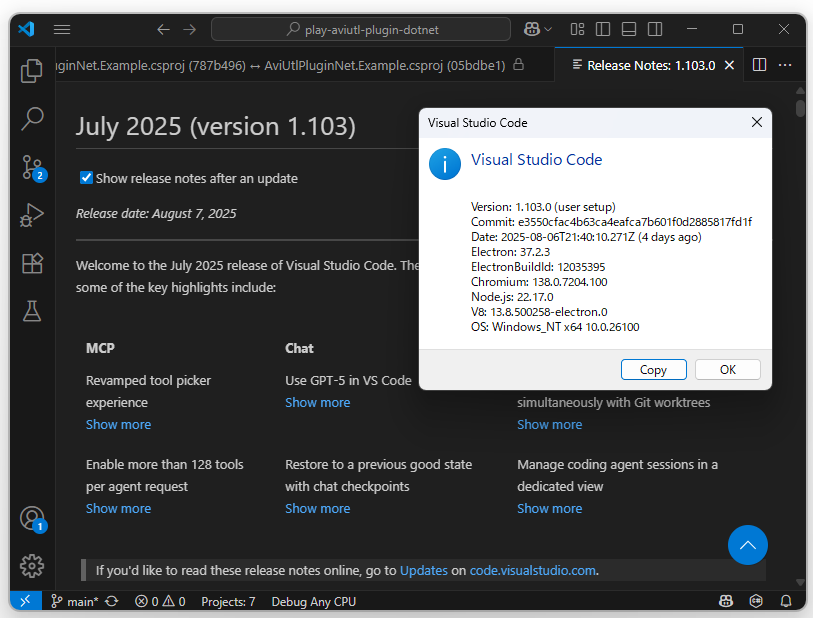Open the hamburger menu
The image size is (813, 618).
point(61,29)
